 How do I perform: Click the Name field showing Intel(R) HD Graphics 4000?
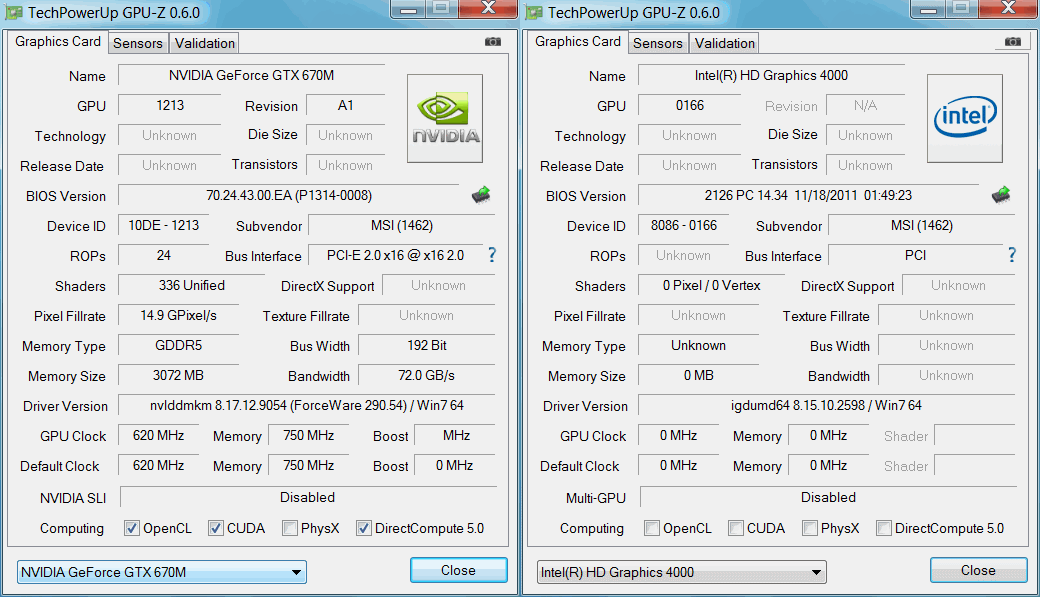(x=771, y=75)
